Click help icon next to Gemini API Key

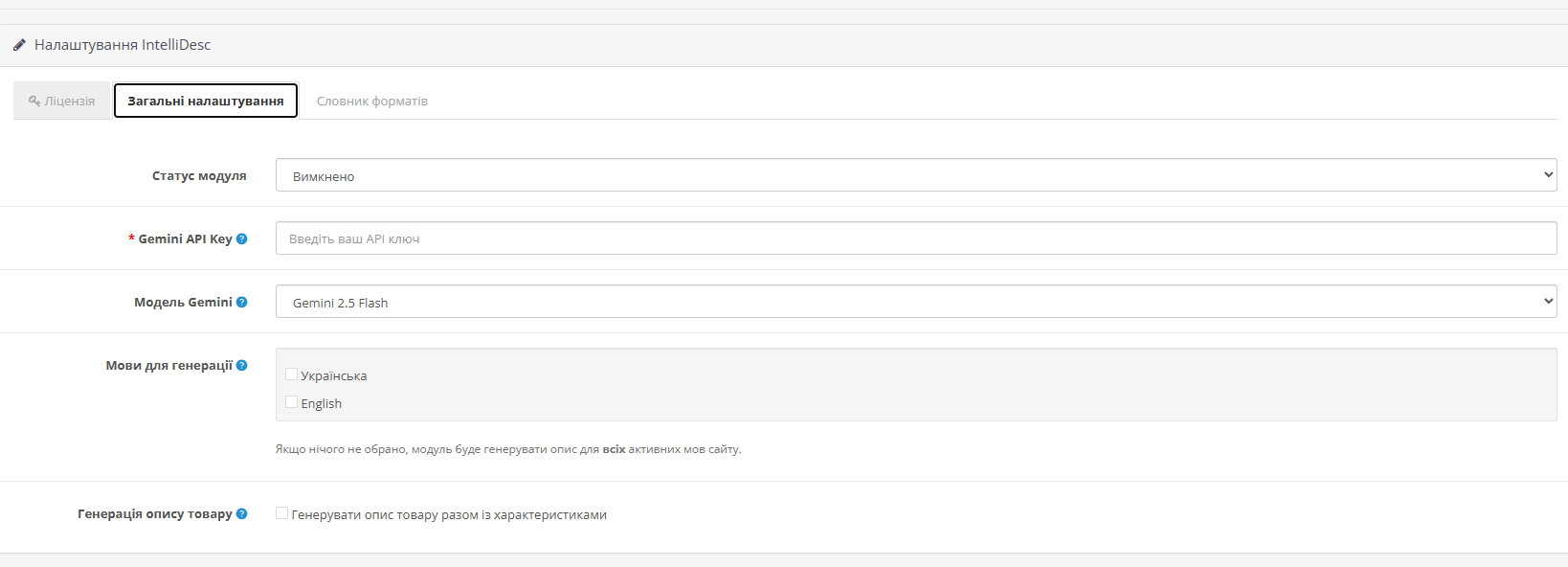pos(242,238)
